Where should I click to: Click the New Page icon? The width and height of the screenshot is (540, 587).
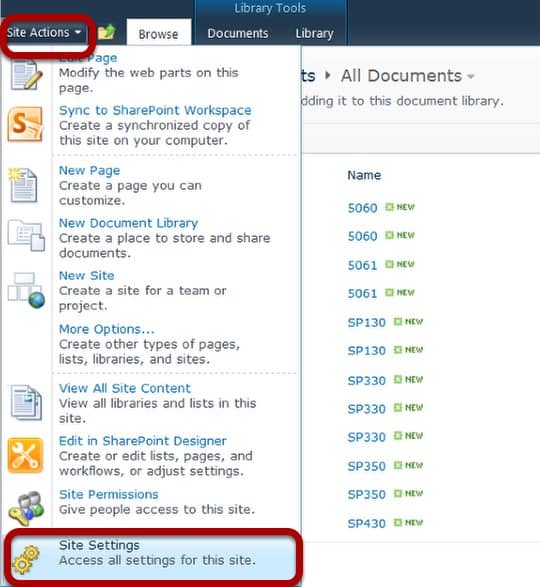[24, 185]
